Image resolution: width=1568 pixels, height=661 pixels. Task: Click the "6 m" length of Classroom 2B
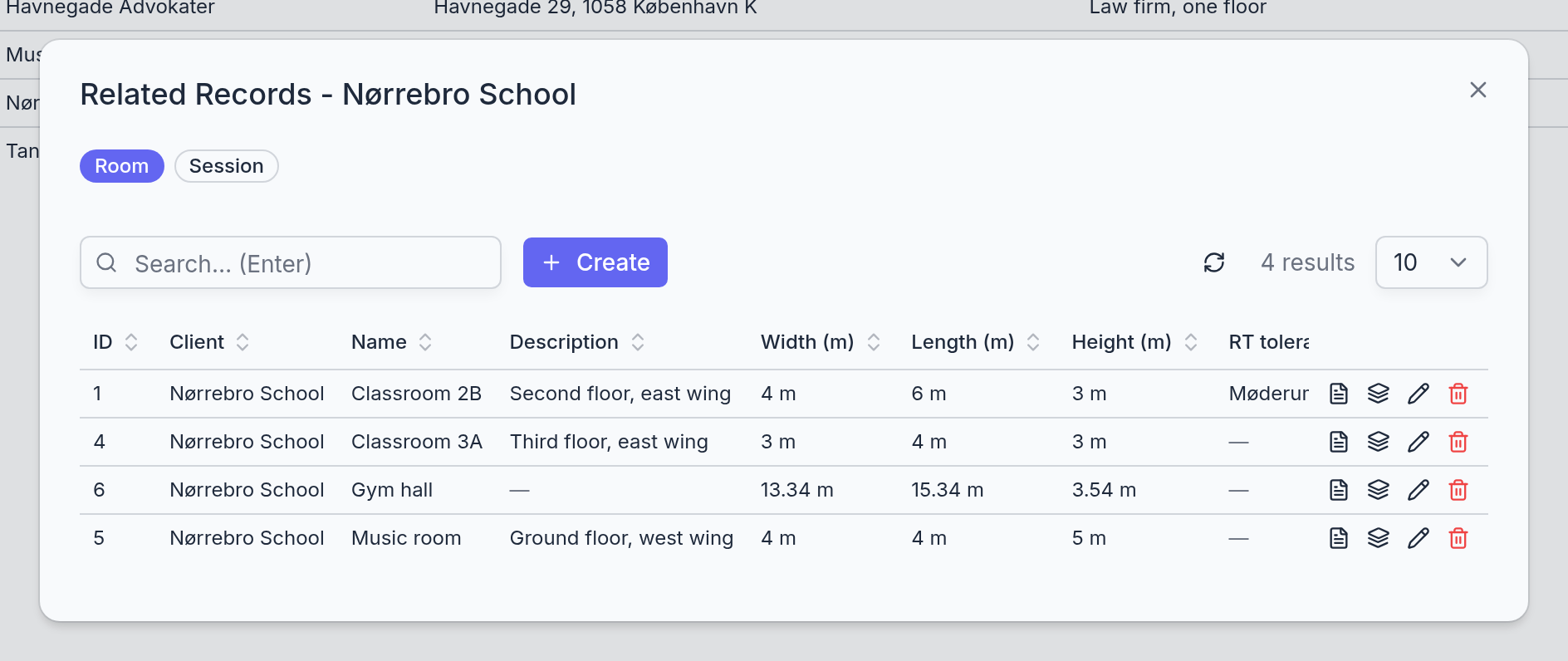(x=929, y=394)
